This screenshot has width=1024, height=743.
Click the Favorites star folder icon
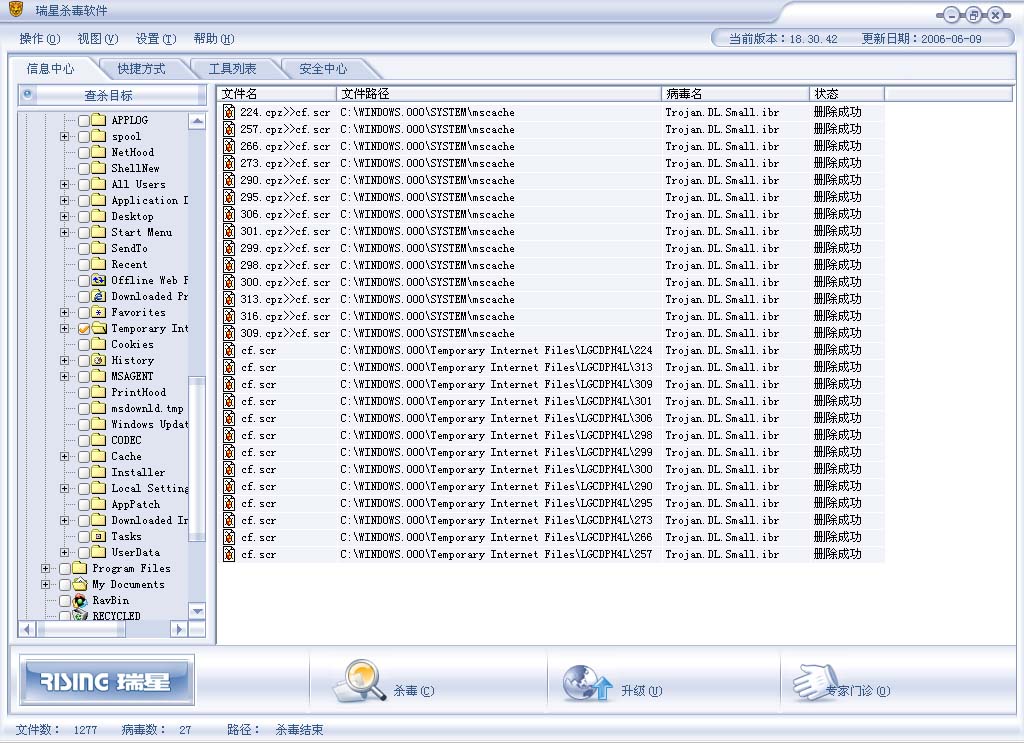tap(99, 312)
